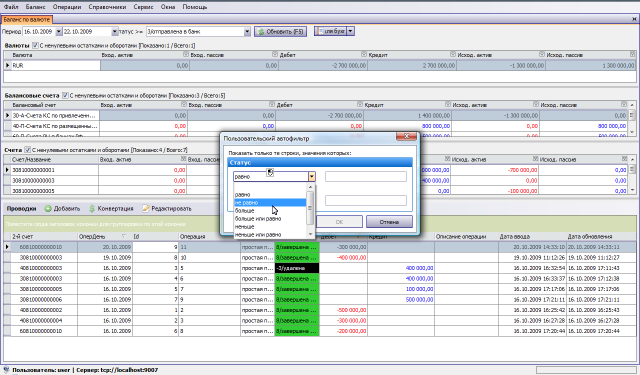
Task: Open the Сервис menu
Action: (143, 7)
